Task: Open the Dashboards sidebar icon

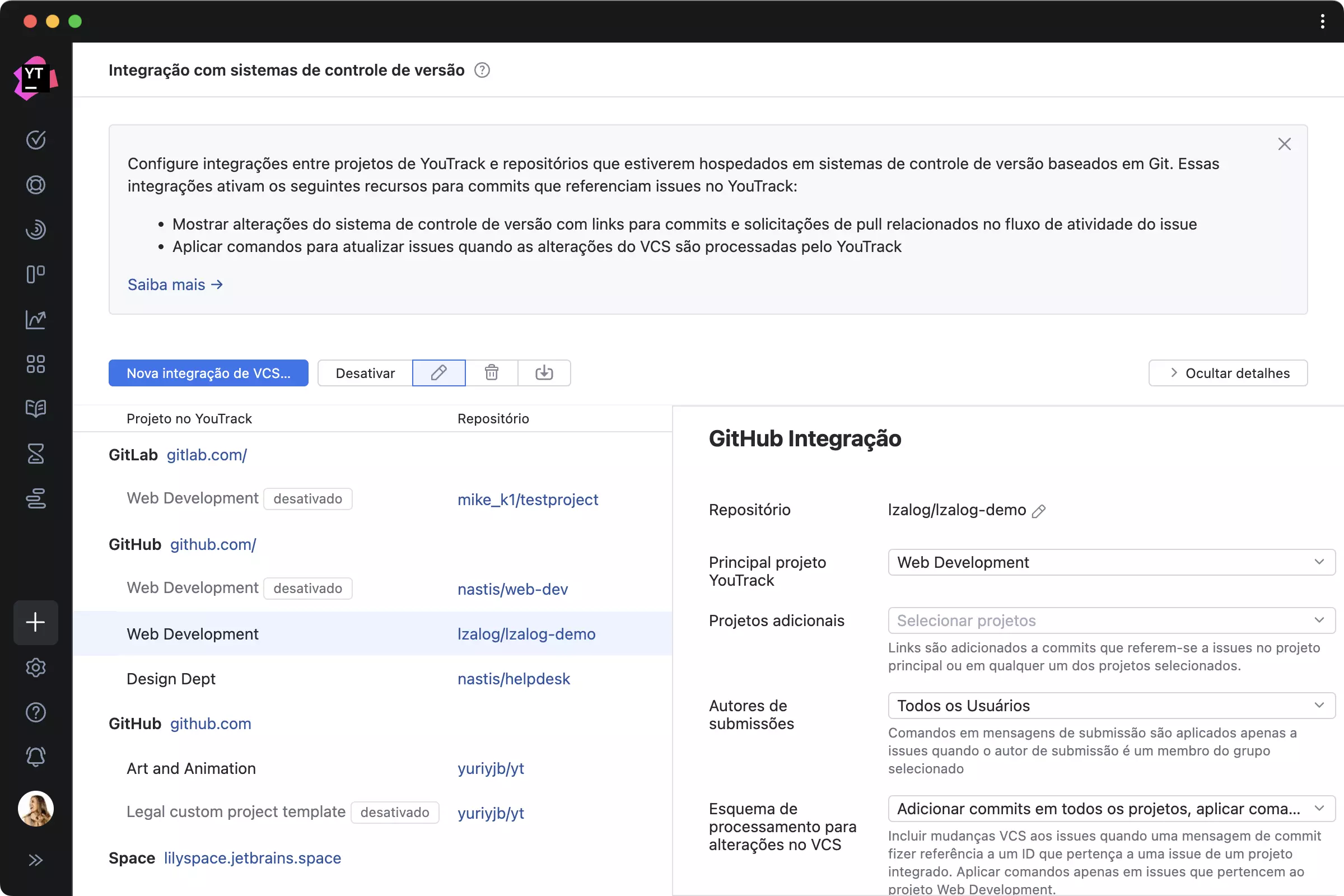Action: click(35, 364)
